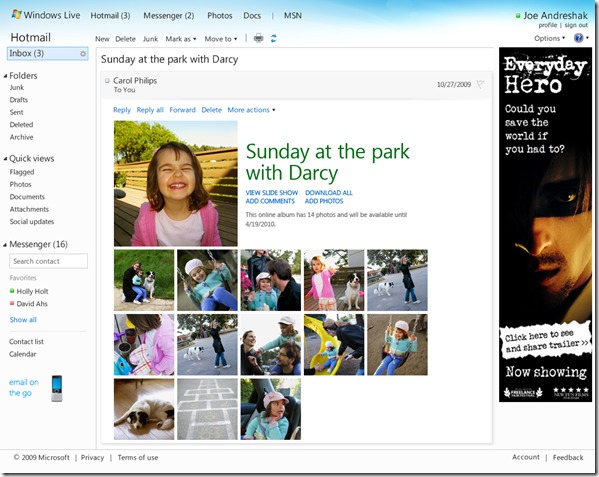Open the Mark as dropdown
The width and height of the screenshot is (599, 477).
click(x=181, y=39)
